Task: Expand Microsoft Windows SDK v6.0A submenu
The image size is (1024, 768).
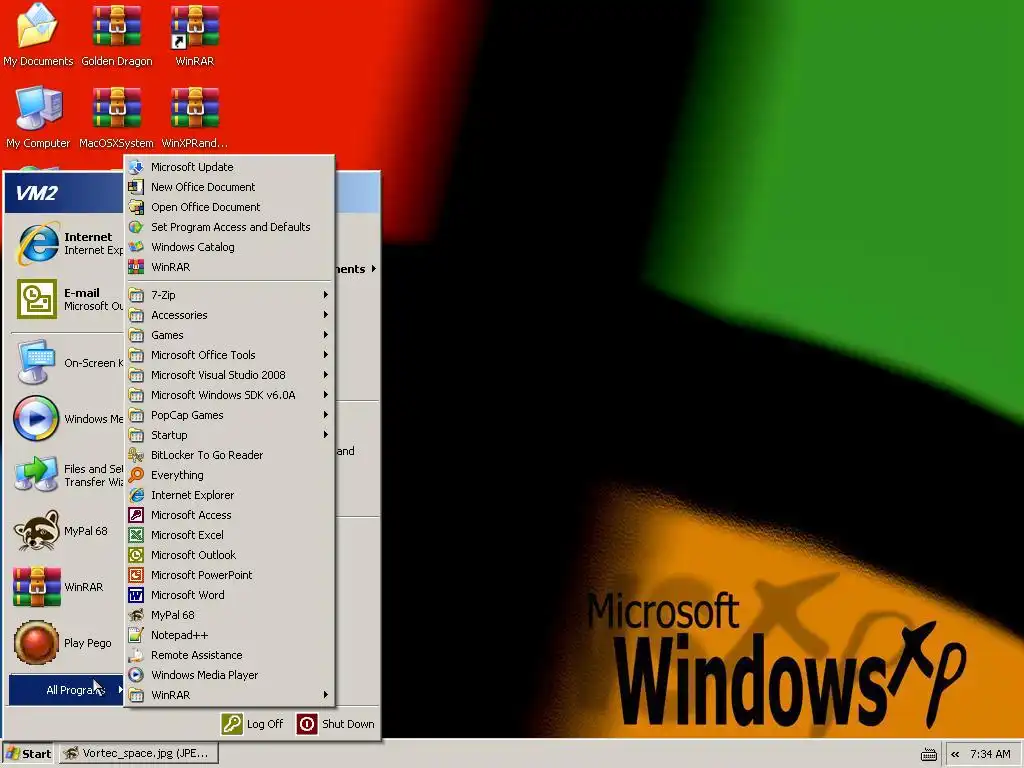Action: pyautogui.click(x=229, y=395)
